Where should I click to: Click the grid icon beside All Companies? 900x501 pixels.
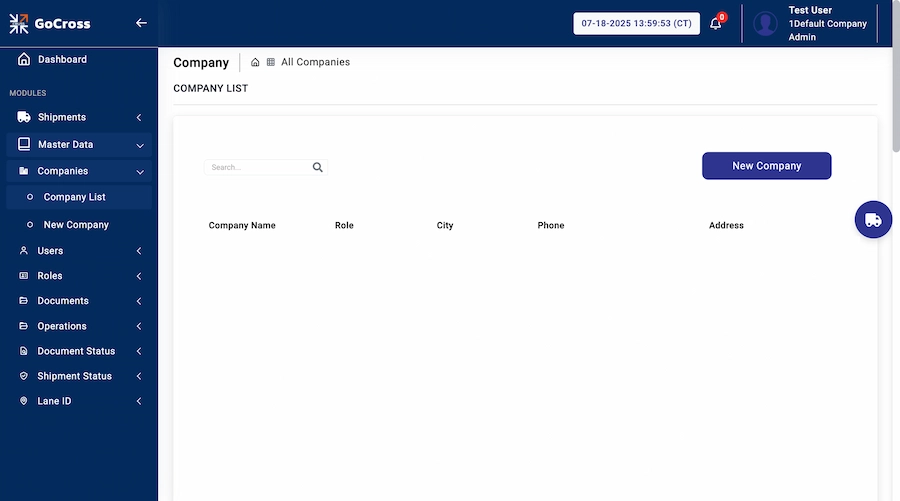[271, 62]
